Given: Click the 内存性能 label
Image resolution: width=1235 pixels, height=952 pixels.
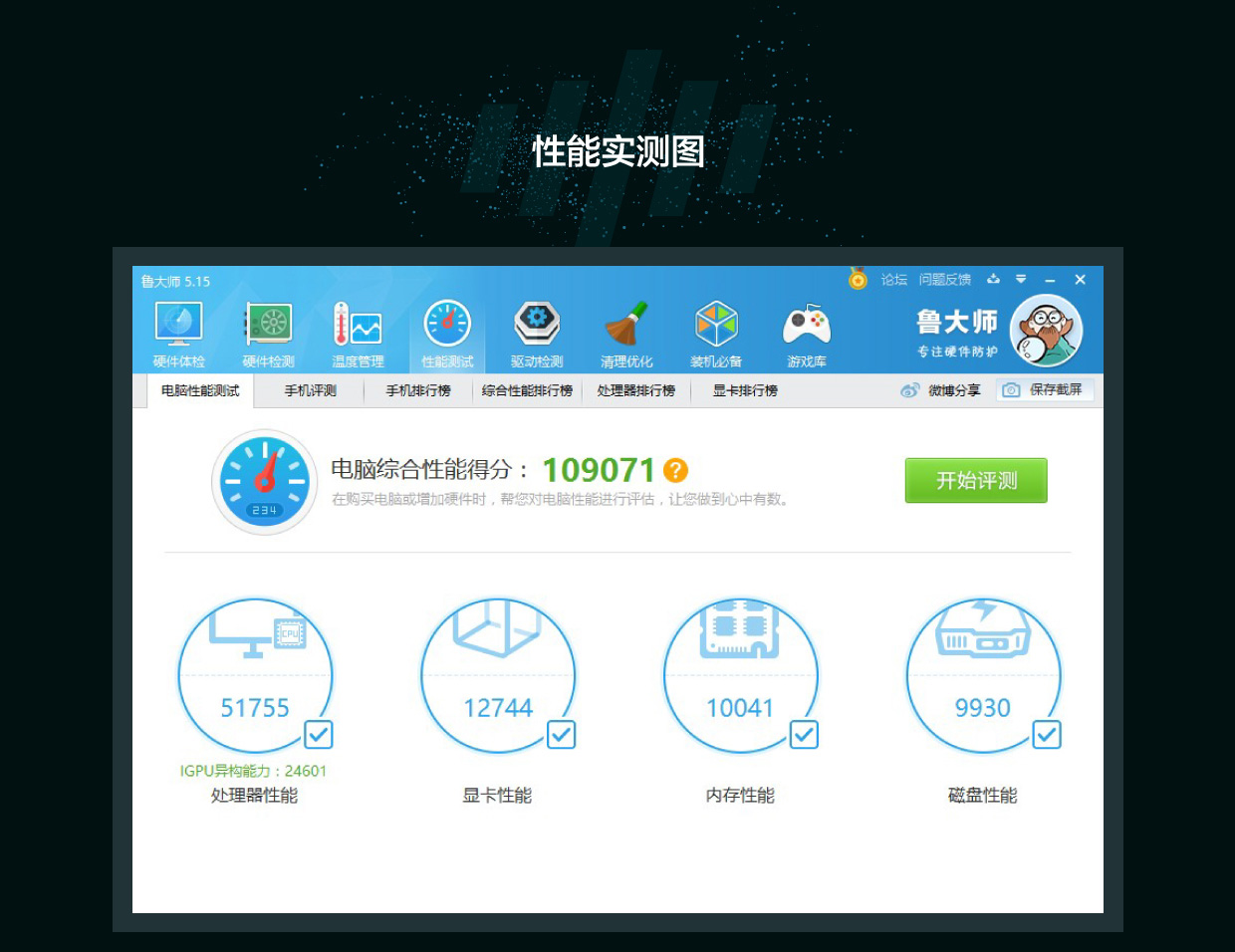Looking at the screenshot, I should 740,795.
